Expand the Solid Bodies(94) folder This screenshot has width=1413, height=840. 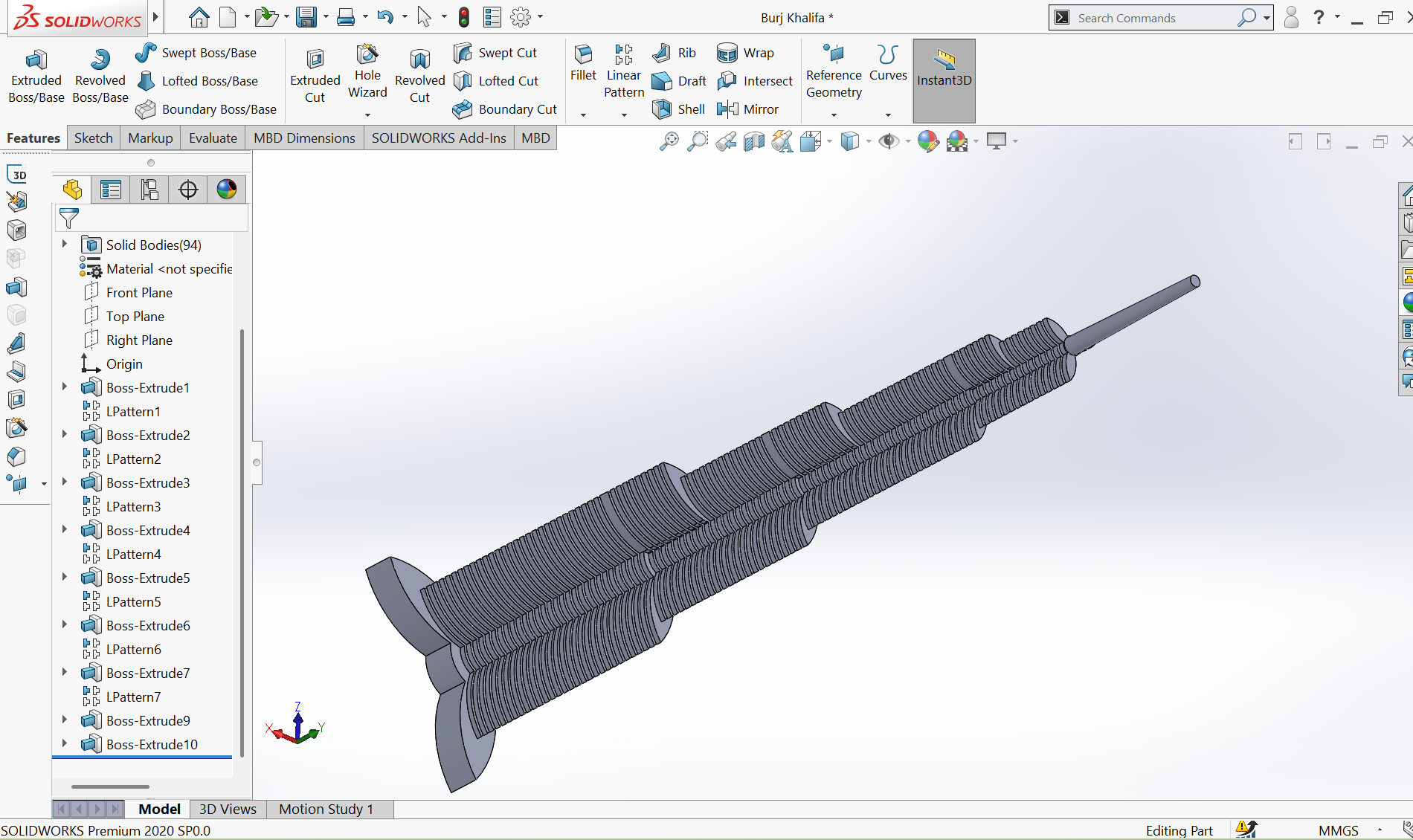click(x=65, y=245)
